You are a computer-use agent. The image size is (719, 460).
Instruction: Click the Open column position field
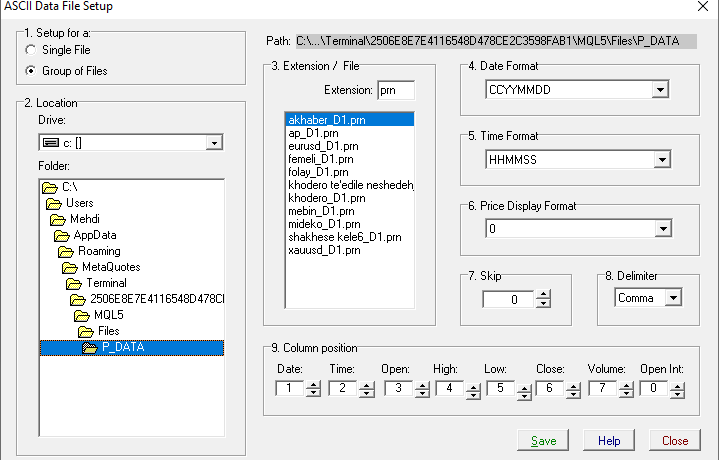(x=398, y=388)
